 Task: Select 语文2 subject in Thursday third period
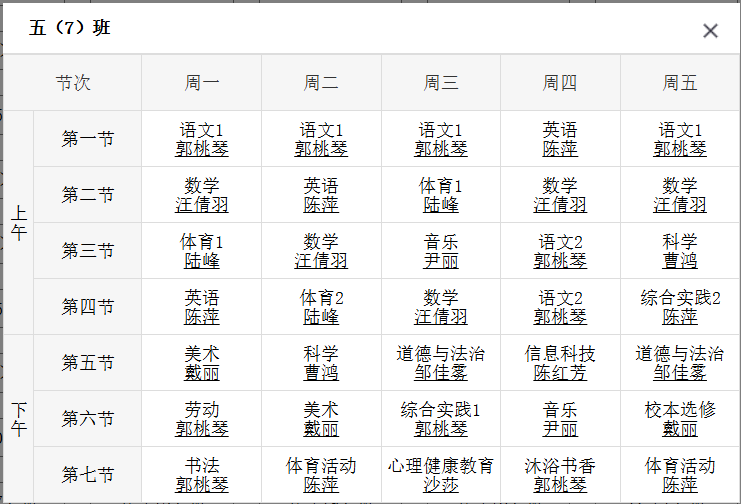(x=560, y=242)
